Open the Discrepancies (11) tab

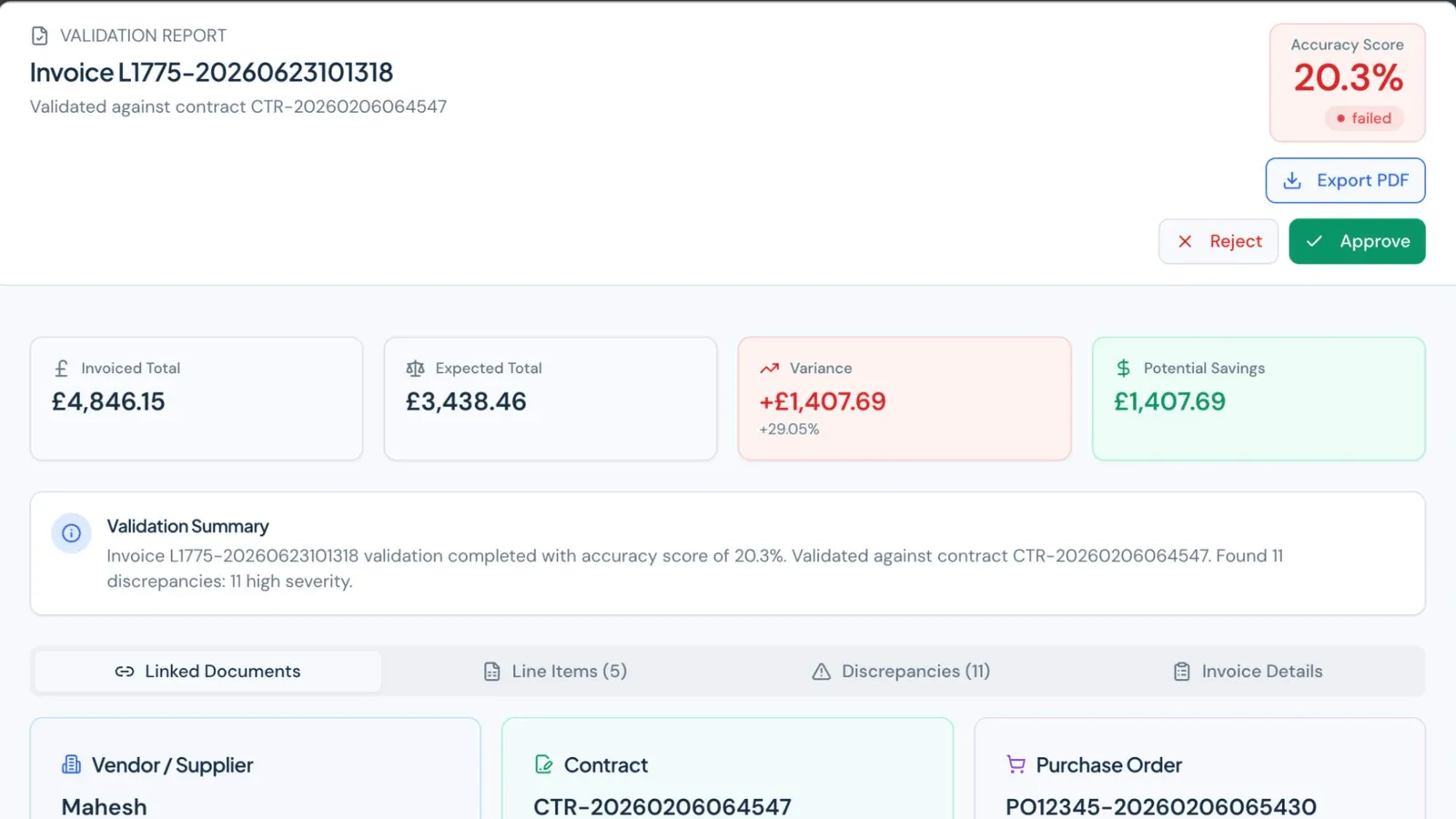(x=901, y=672)
